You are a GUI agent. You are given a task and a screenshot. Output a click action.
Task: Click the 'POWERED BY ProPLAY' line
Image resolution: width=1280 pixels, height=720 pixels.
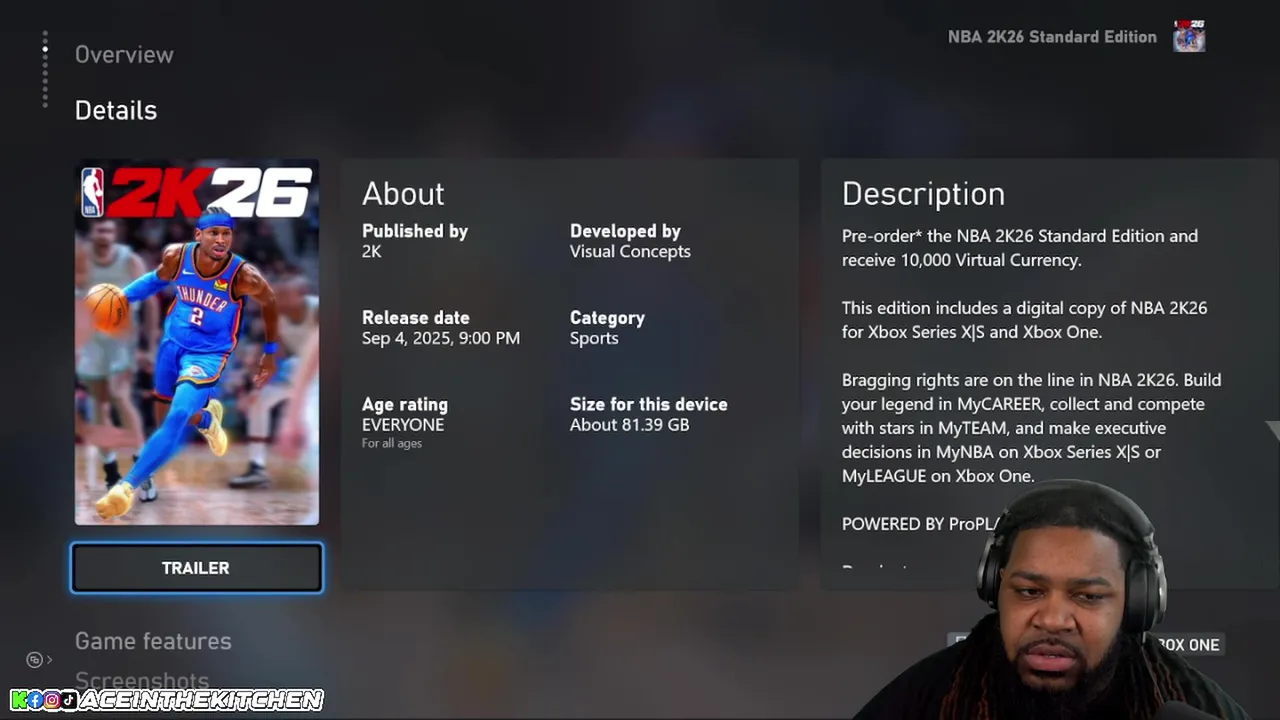920,524
